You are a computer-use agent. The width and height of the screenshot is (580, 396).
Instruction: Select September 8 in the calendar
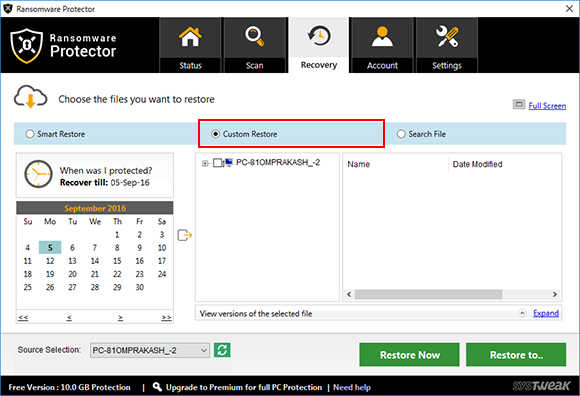[117, 248]
